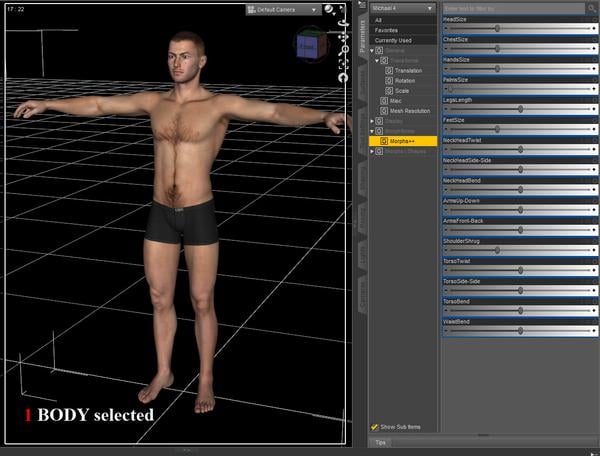The image size is (600, 456).
Task: Open the HeadSize property settings gear
Action: point(595,19)
